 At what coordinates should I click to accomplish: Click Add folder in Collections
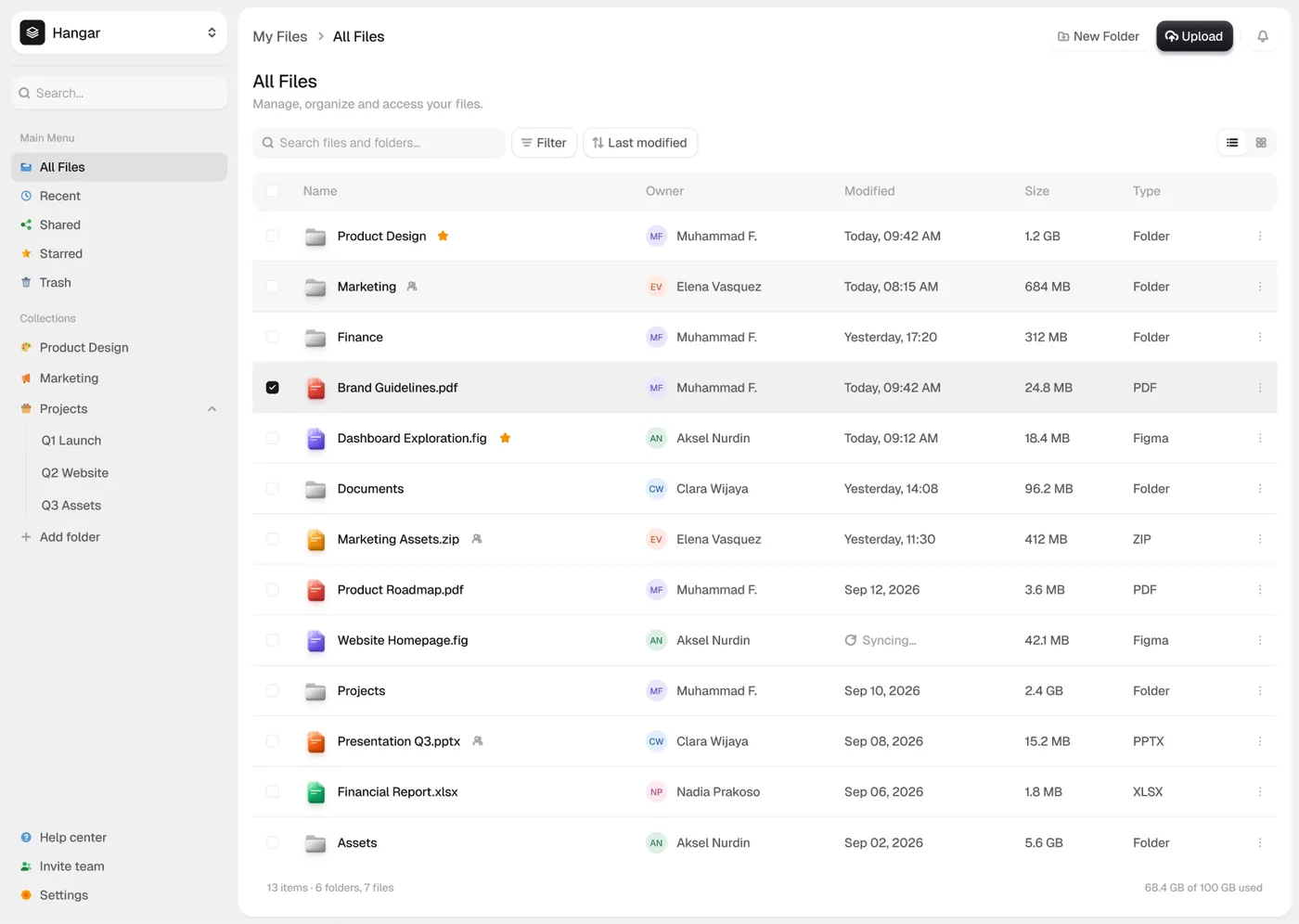tap(60, 537)
